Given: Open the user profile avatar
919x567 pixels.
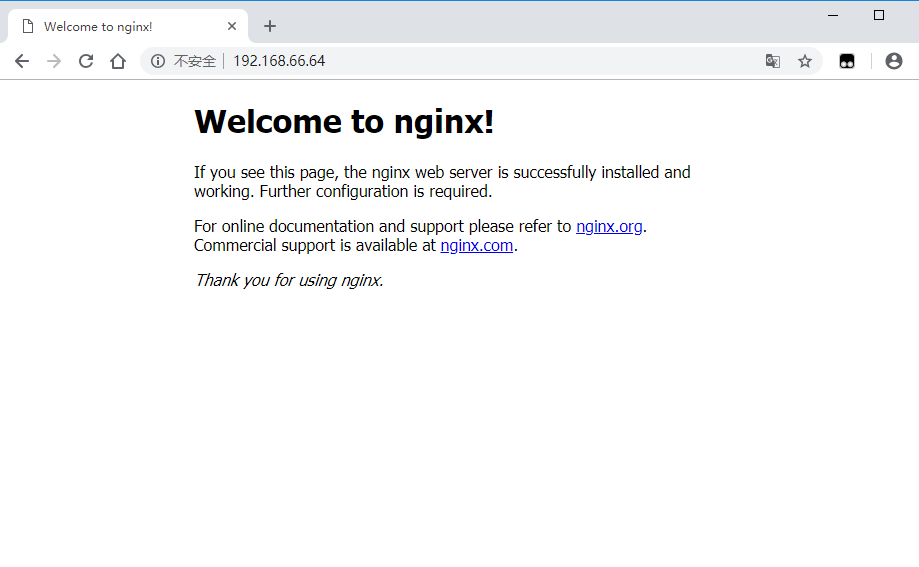Looking at the screenshot, I should click(x=894, y=61).
